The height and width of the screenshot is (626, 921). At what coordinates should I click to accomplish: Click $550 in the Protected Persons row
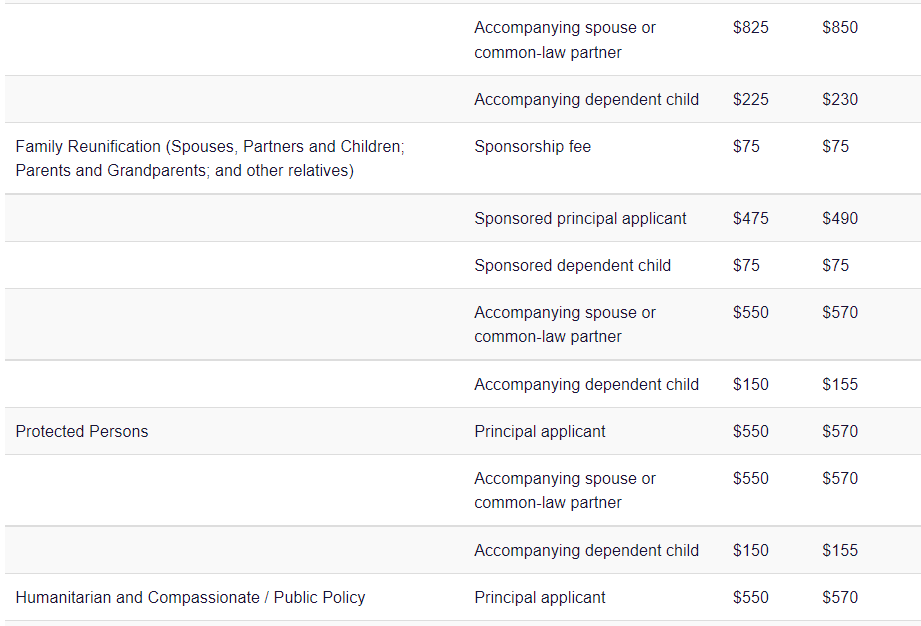(x=750, y=431)
